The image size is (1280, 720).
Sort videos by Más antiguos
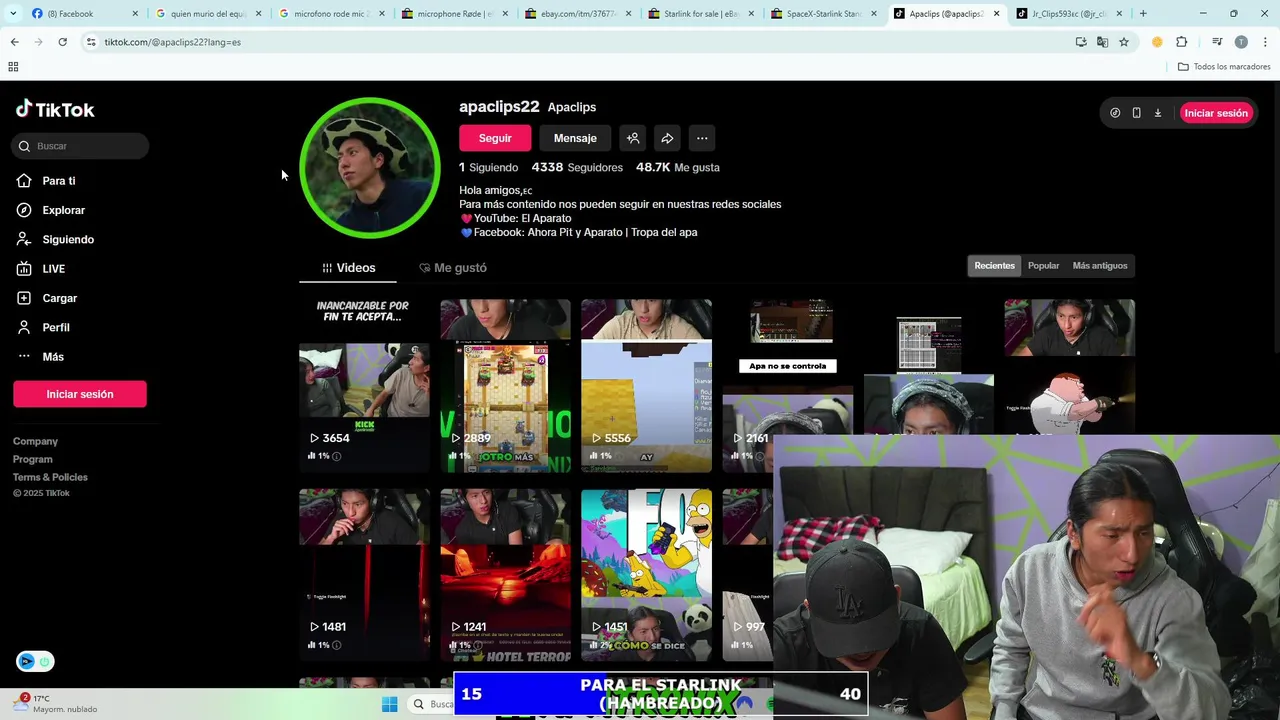pyautogui.click(x=1100, y=266)
